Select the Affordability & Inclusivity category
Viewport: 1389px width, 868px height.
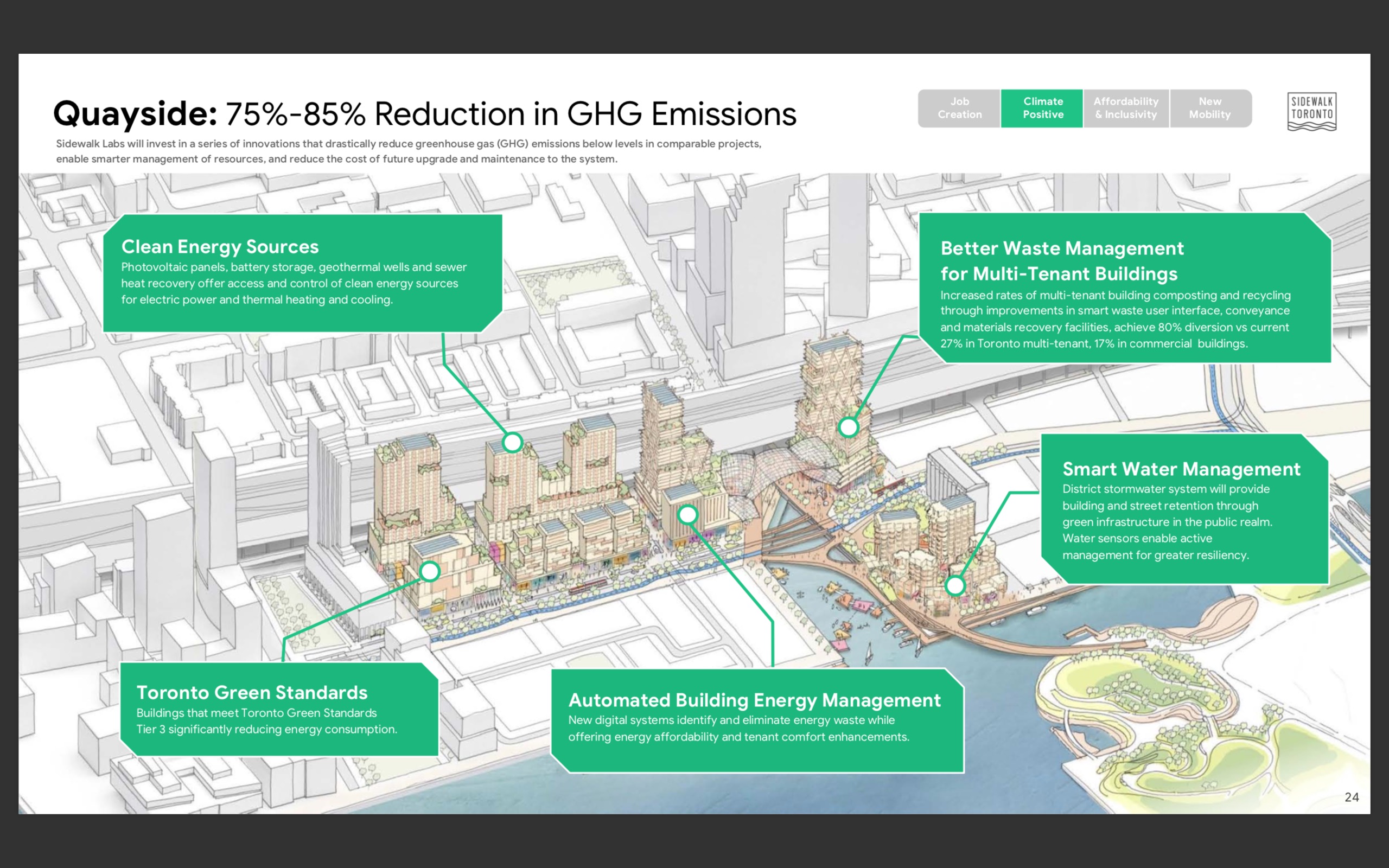click(x=1126, y=108)
